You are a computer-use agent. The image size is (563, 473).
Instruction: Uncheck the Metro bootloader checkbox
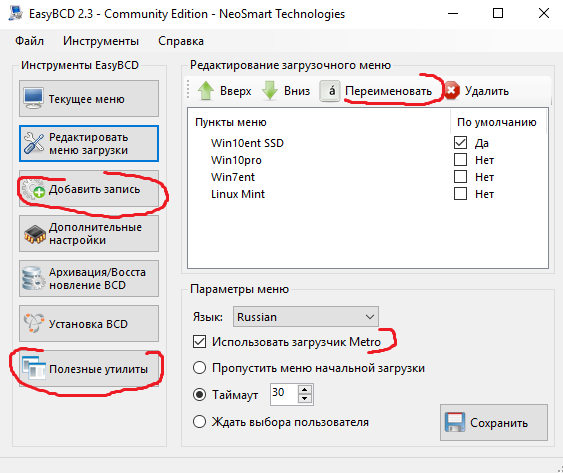tap(199, 342)
